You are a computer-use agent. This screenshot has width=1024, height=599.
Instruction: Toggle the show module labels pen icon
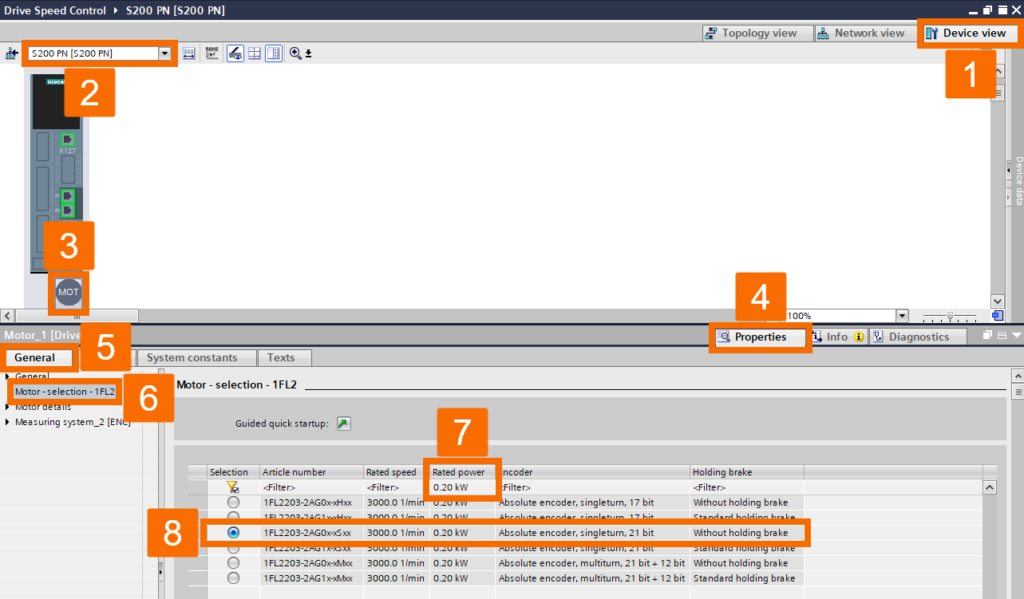235,54
